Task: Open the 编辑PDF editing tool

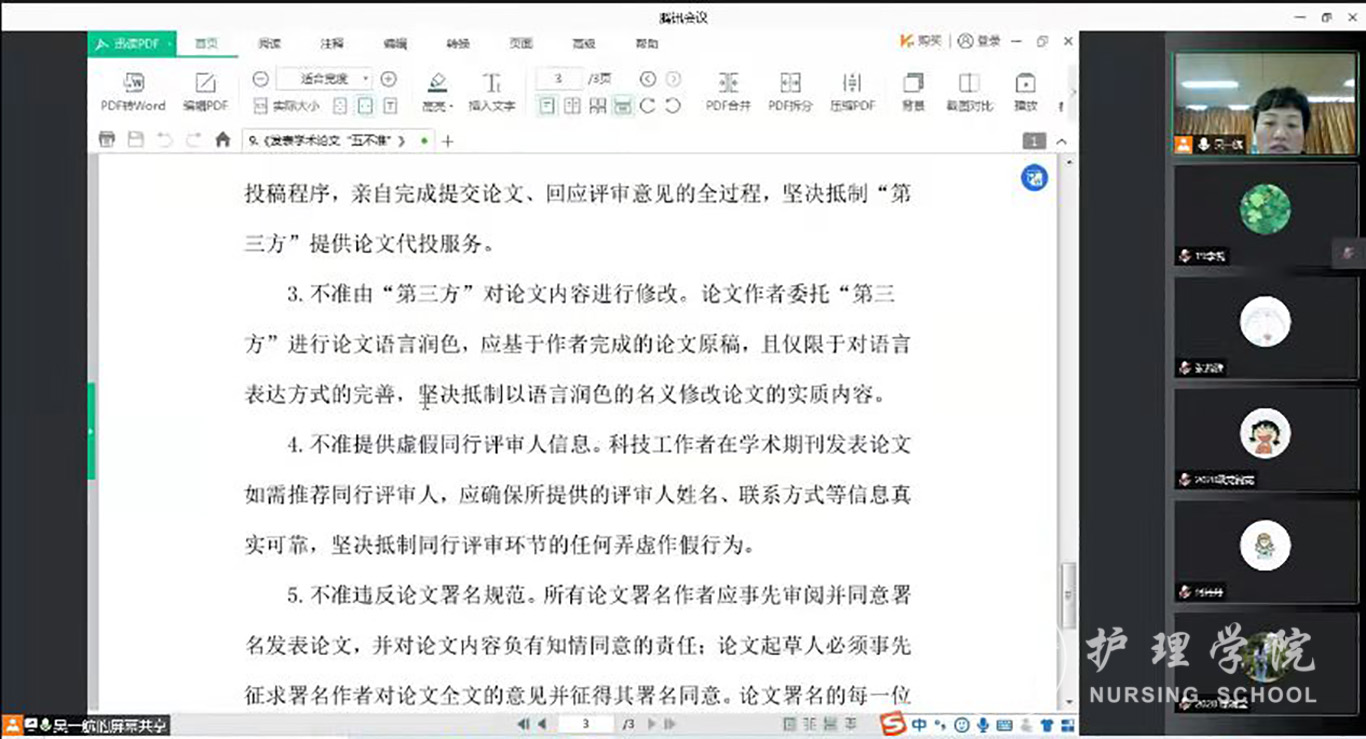Action: point(205,91)
